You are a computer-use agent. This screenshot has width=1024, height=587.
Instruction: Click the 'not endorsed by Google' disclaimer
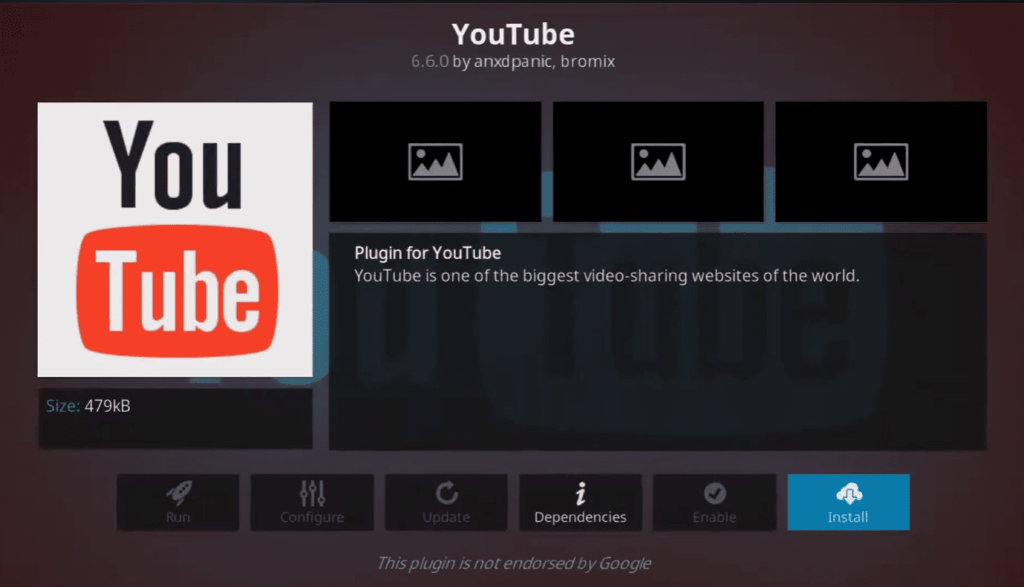pos(513,563)
